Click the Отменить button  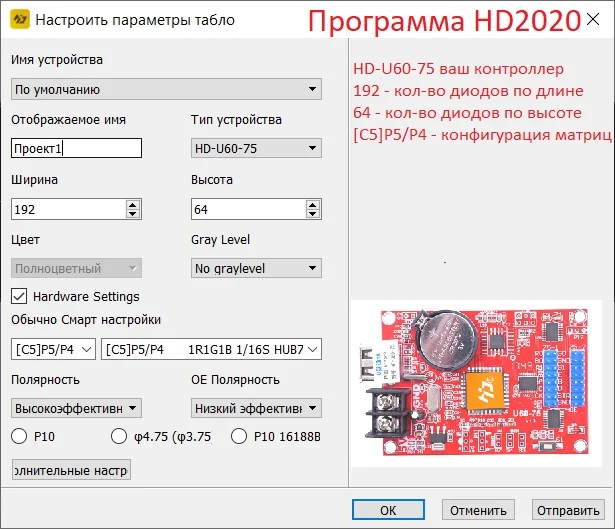(x=478, y=510)
